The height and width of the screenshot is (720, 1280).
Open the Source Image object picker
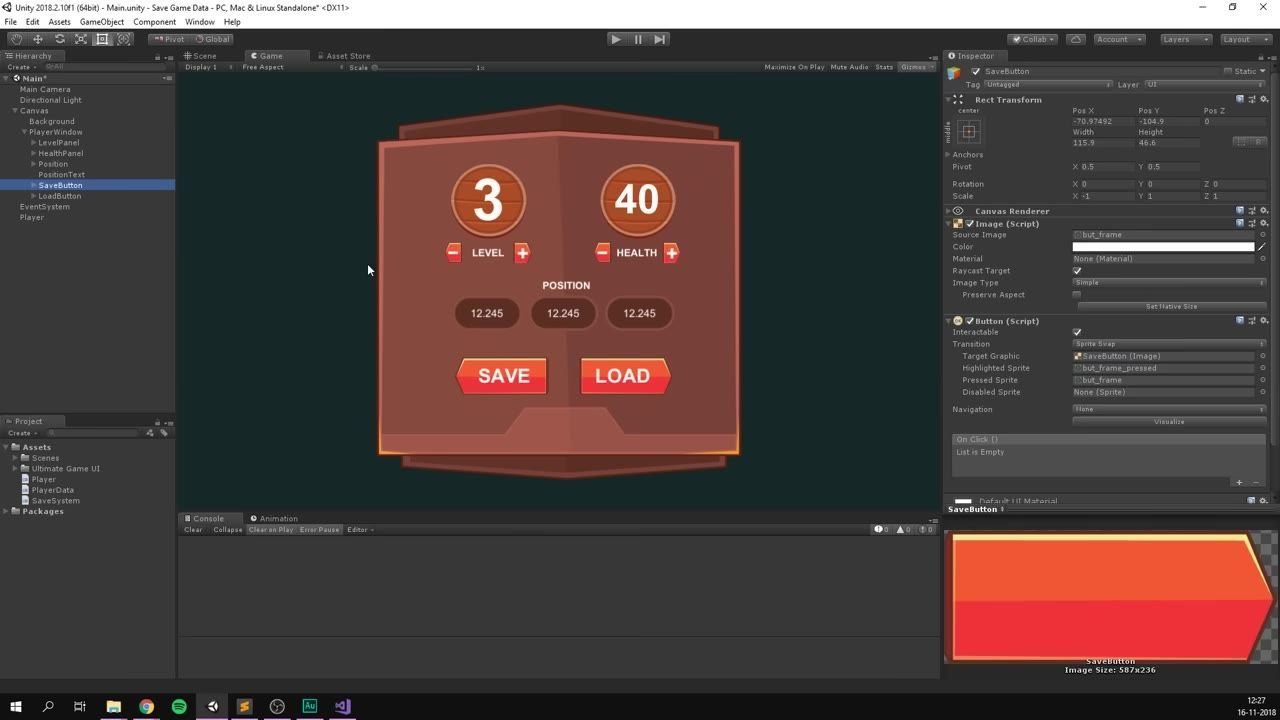[x=1263, y=235]
